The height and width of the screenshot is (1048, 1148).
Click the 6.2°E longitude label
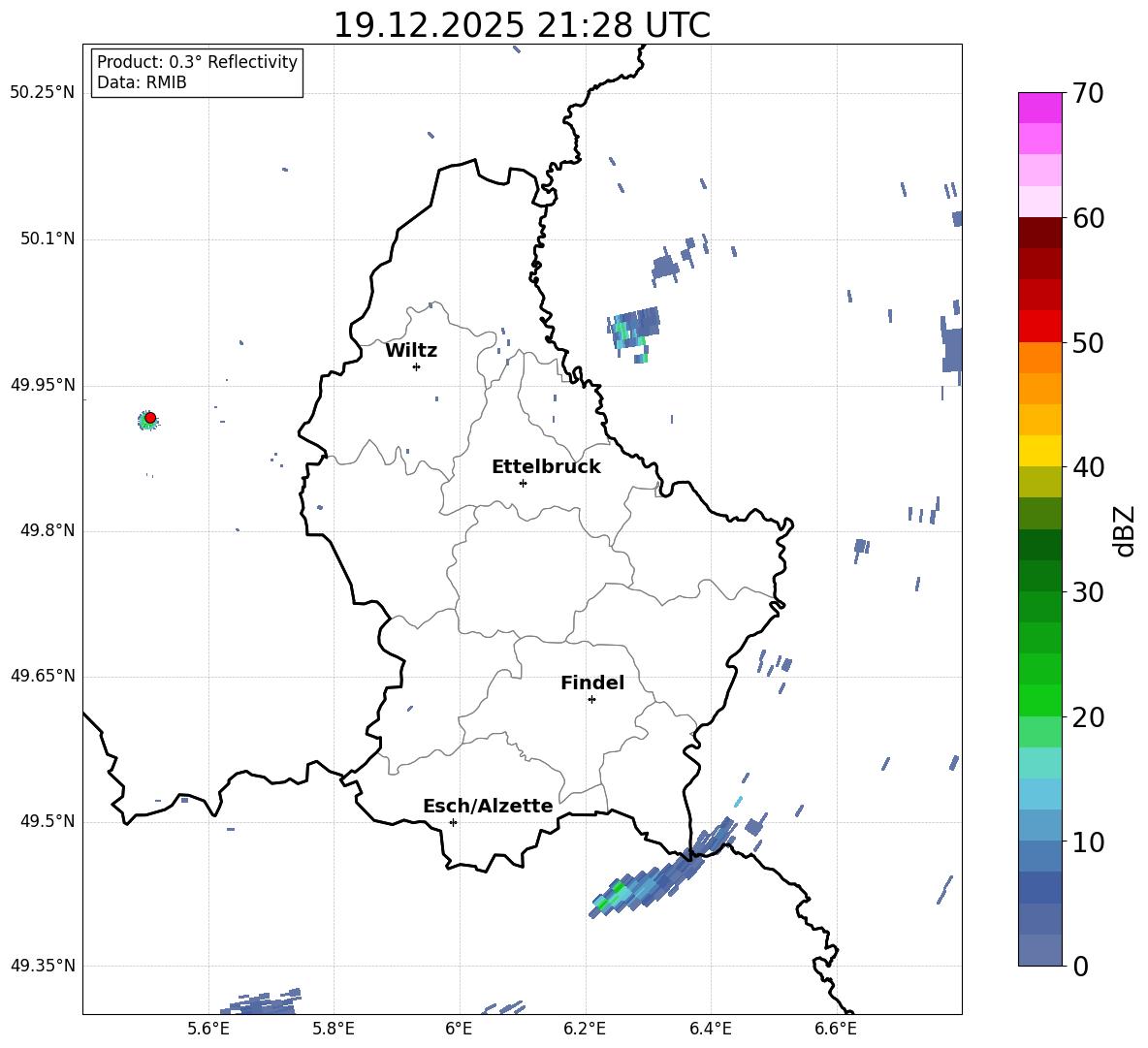tap(585, 1029)
